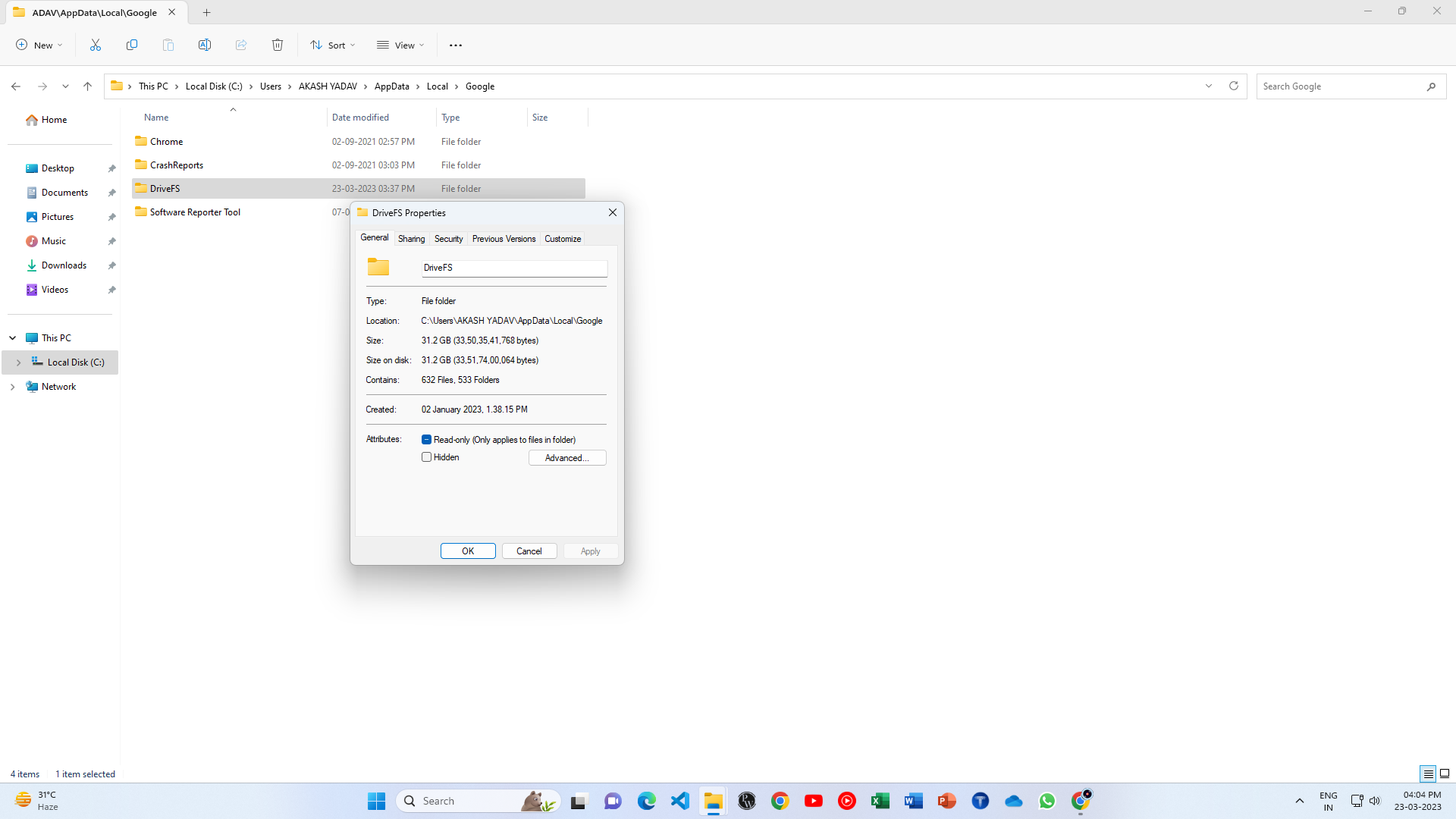Click the Rename icon in toolbar
Viewport: 1456px width, 819px height.
coord(205,45)
